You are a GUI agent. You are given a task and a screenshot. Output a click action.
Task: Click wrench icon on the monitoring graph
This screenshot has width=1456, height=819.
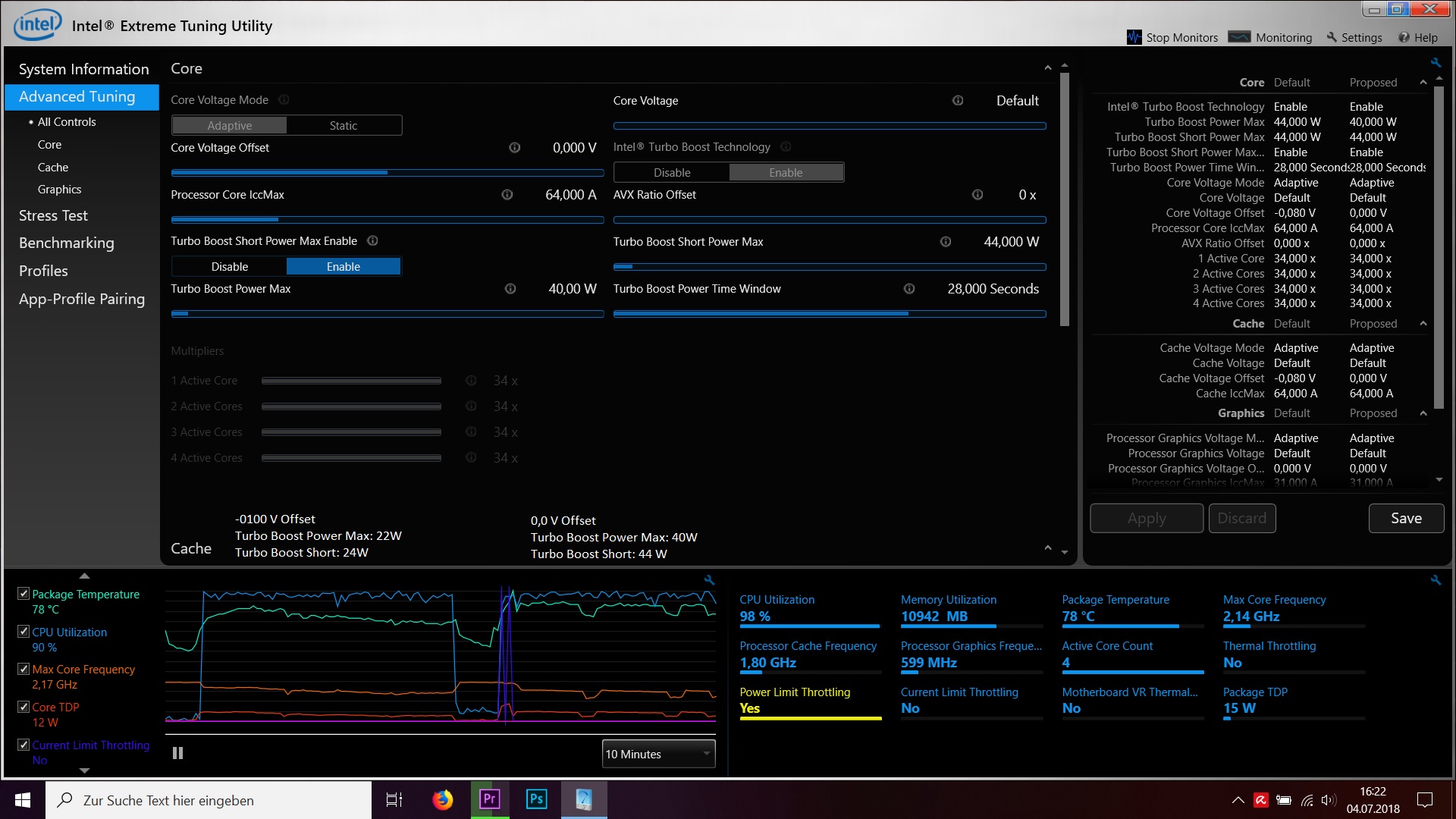pyautogui.click(x=709, y=579)
